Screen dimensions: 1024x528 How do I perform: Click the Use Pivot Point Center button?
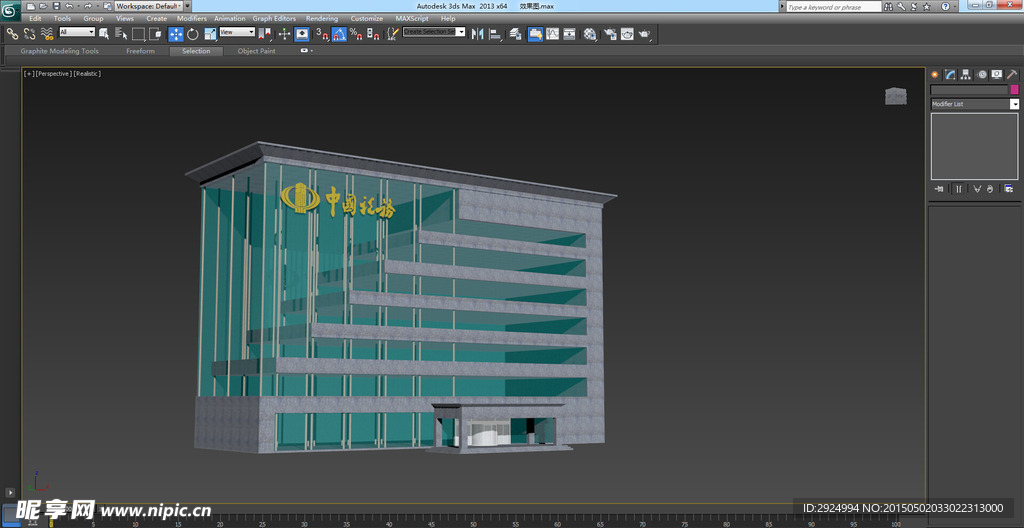point(264,34)
